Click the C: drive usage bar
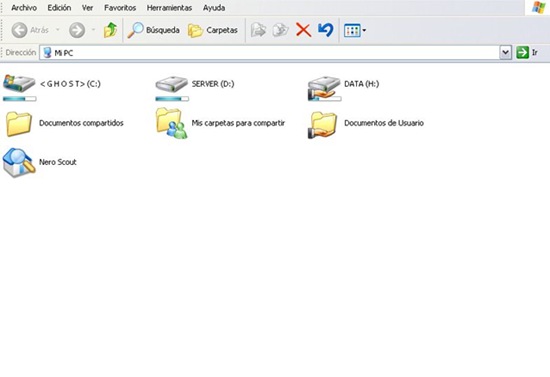This screenshot has width=550, height=377. click(x=20, y=99)
